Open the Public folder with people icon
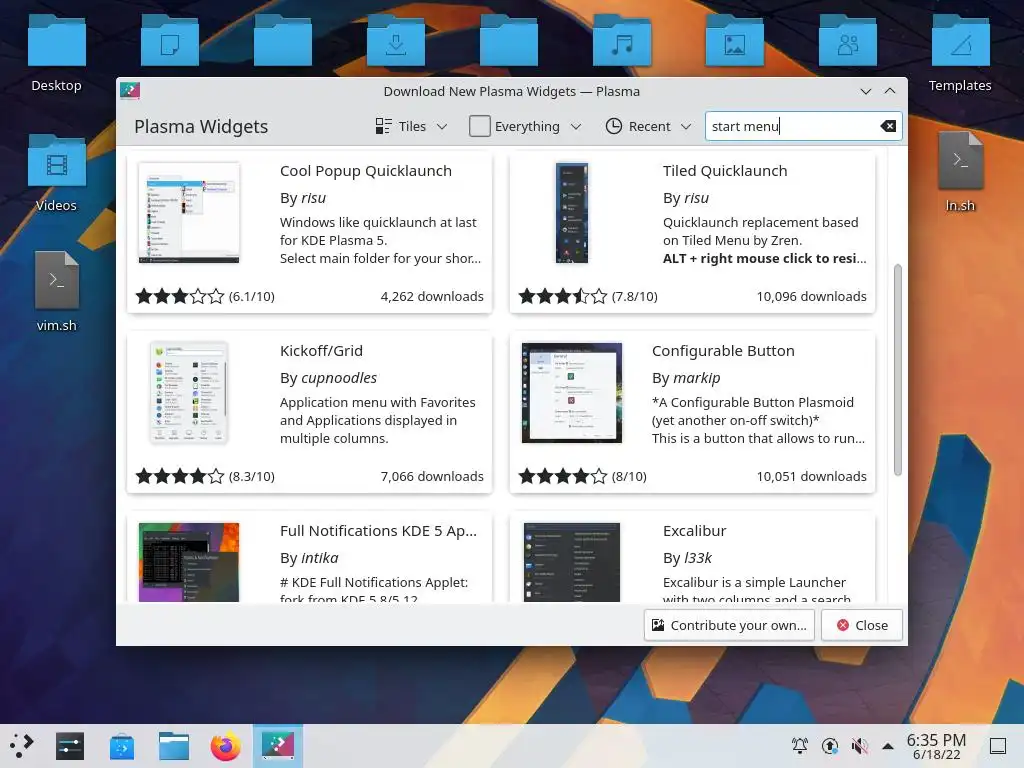This screenshot has height=768, width=1024. click(x=848, y=40)
